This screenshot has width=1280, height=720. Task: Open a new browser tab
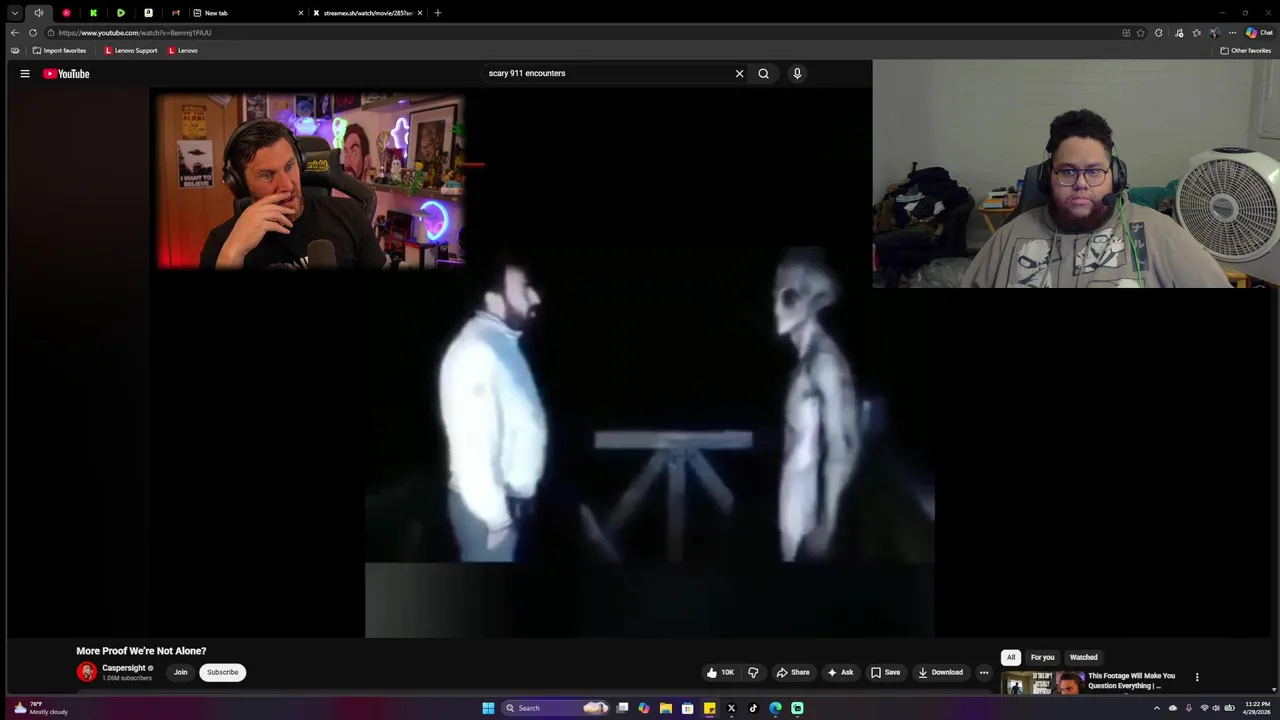point(438,13)
